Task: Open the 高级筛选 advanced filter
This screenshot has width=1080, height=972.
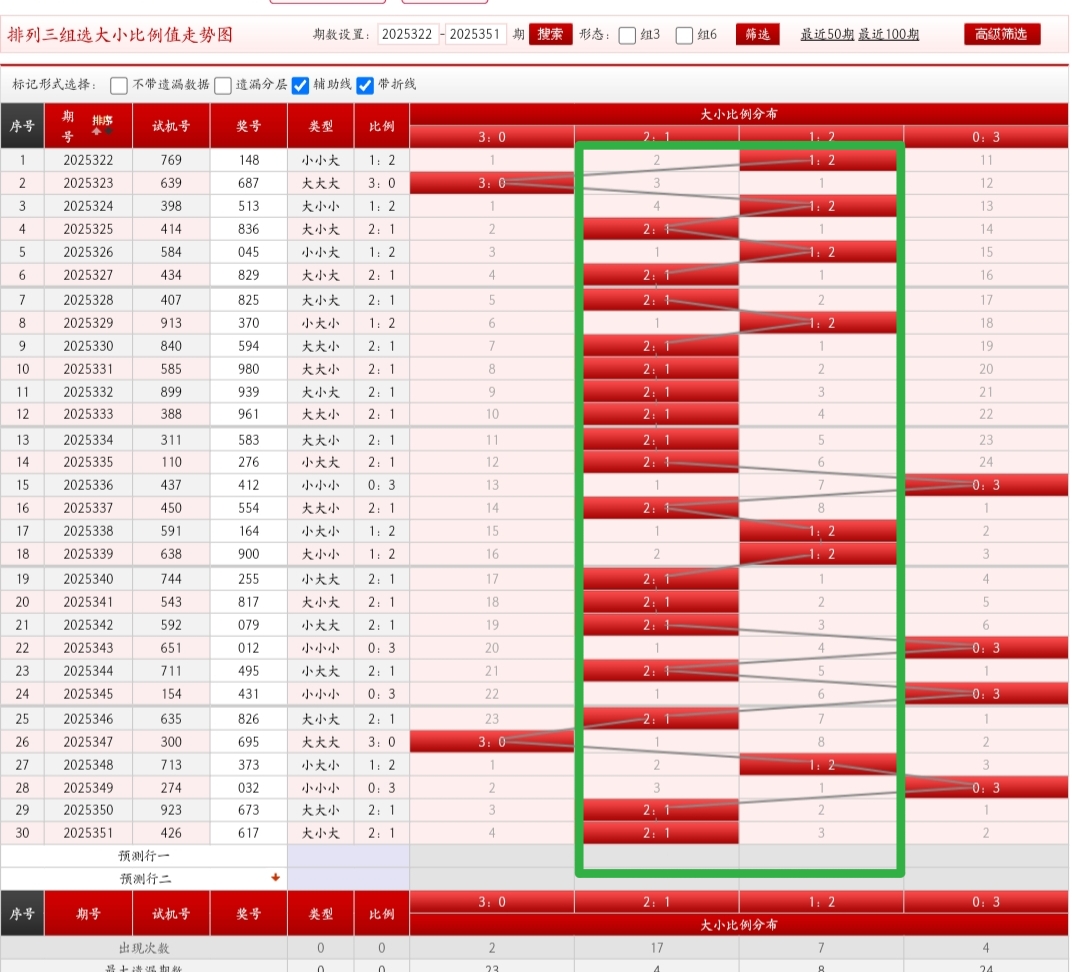Action: (1002, 35)
